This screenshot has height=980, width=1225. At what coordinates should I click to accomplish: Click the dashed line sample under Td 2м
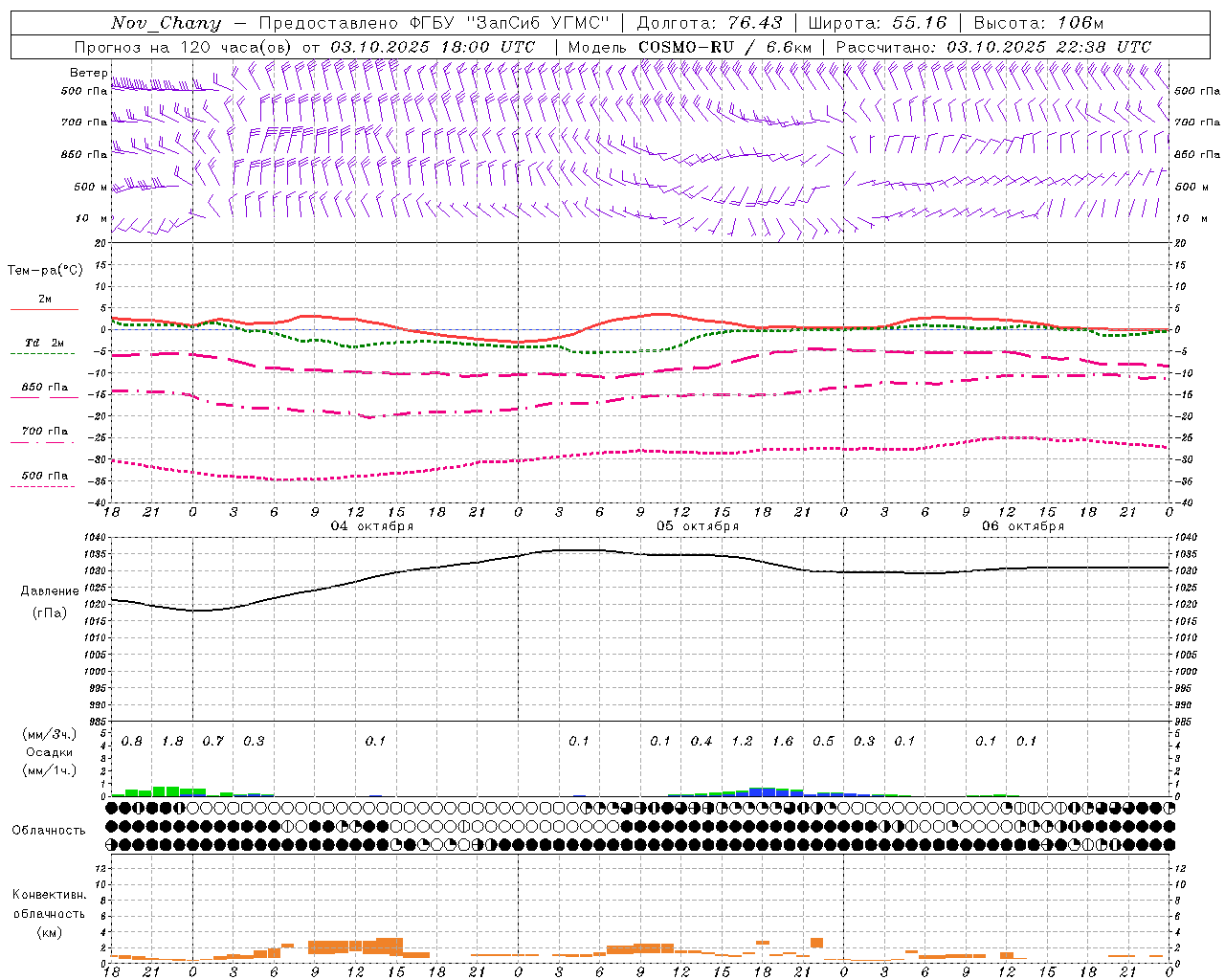(x=43, y=354)
